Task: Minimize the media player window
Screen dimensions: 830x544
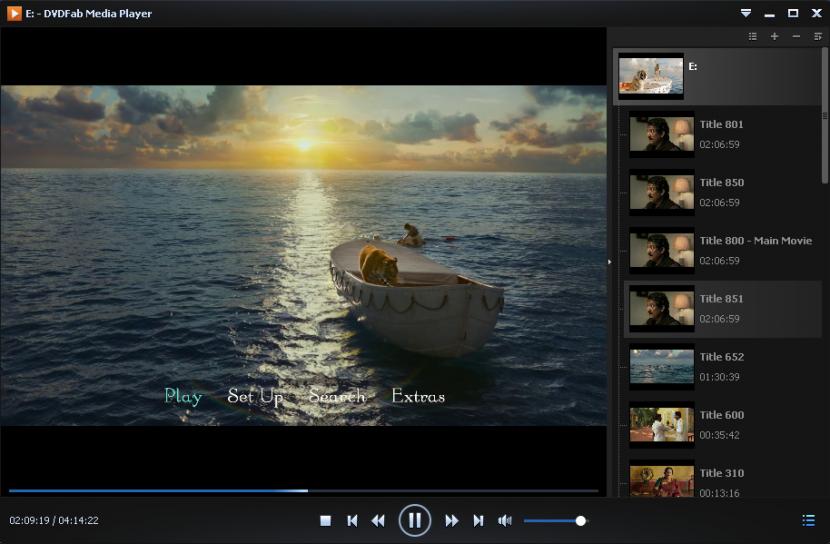Action: click(x=770, y=14)
